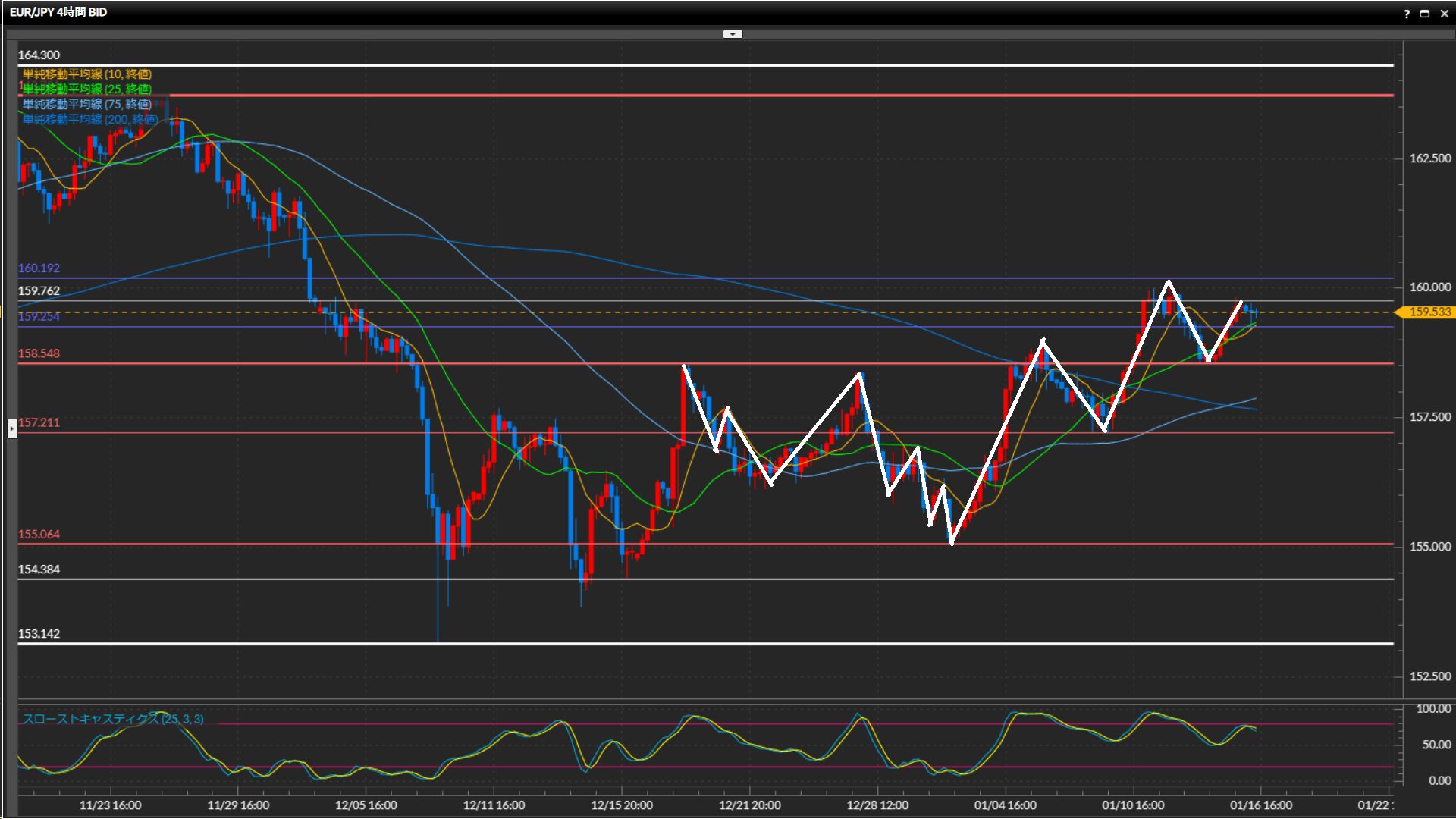1456x819 pixels.
Task: Close the EUR/JPY chart window
Action: pyautogui.click(x=1444, y=14)
